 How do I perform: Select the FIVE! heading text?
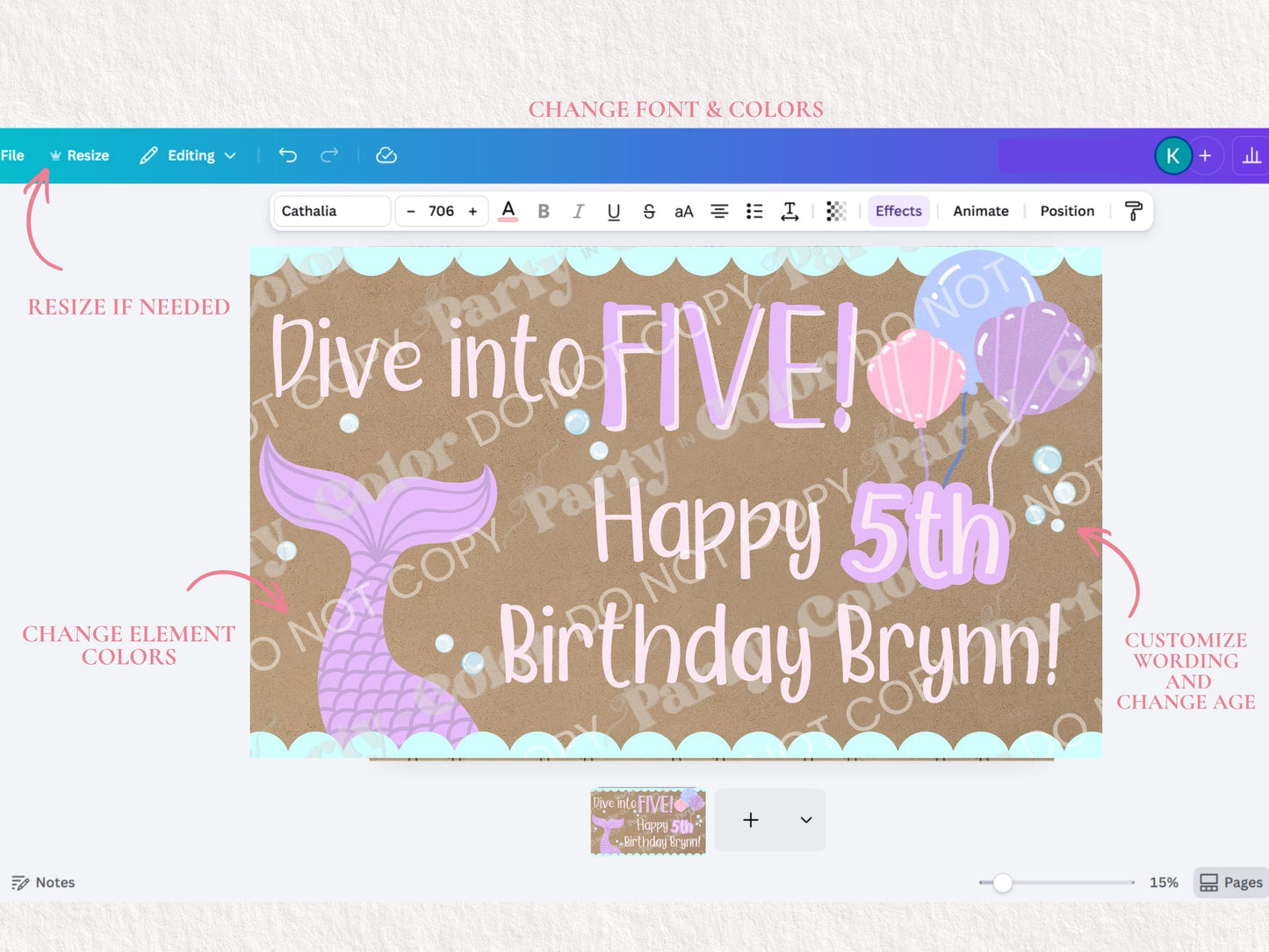pos(729,367)
